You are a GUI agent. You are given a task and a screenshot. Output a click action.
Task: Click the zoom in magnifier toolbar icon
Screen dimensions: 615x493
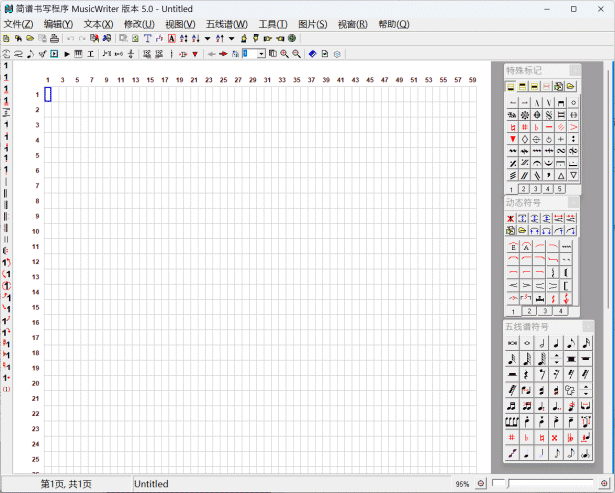(x=285, y=53)
